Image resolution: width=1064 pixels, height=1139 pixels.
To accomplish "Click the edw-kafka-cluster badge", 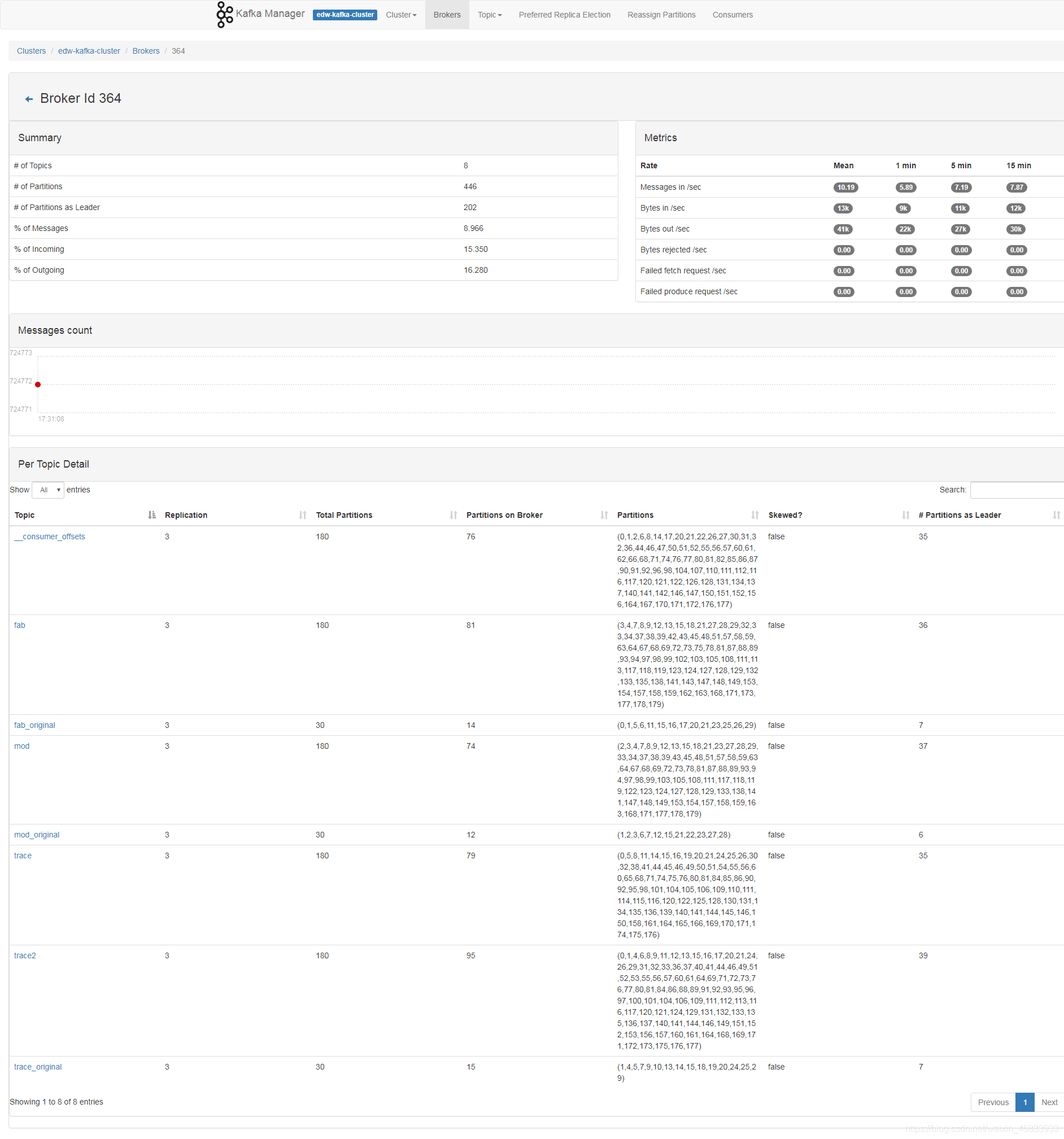I will point(345,15).
